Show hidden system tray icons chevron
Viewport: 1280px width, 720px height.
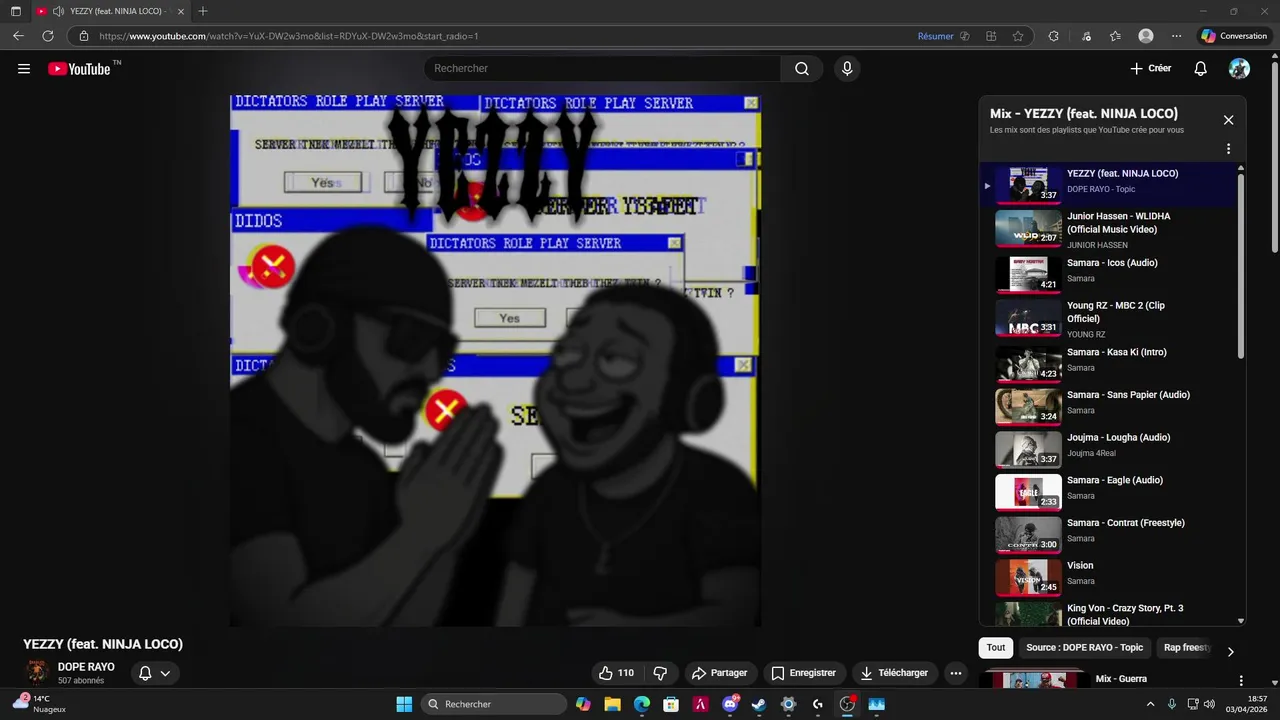(1150, 704)
